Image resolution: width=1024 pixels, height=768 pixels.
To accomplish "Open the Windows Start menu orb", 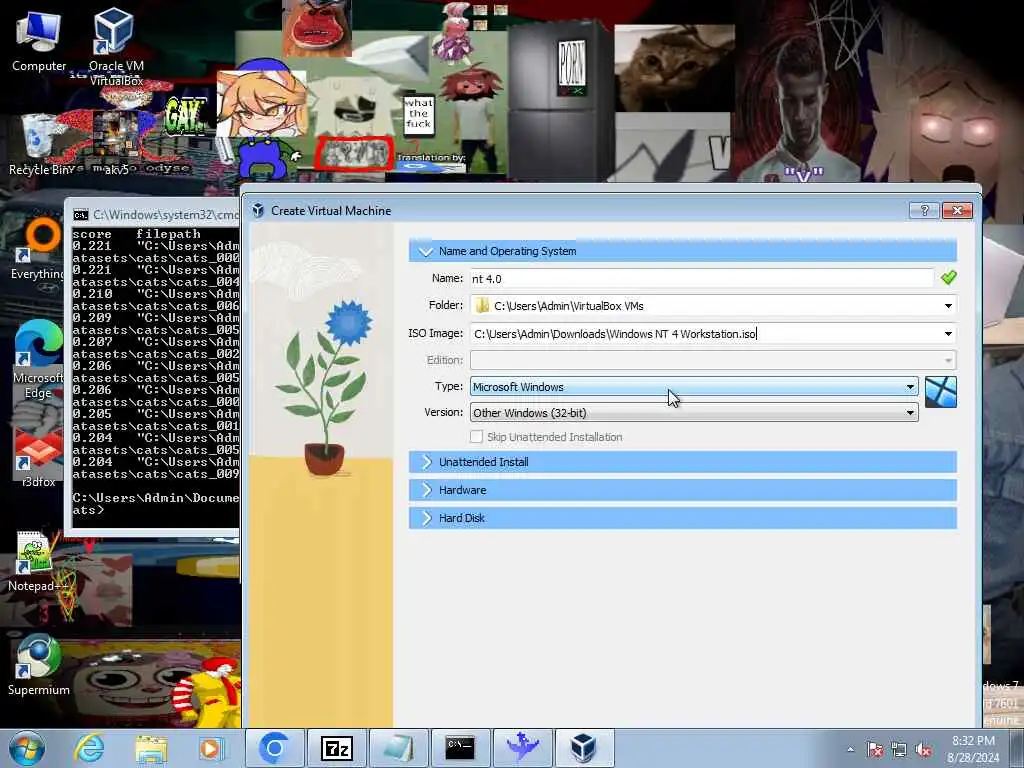I will pos(26,748).
